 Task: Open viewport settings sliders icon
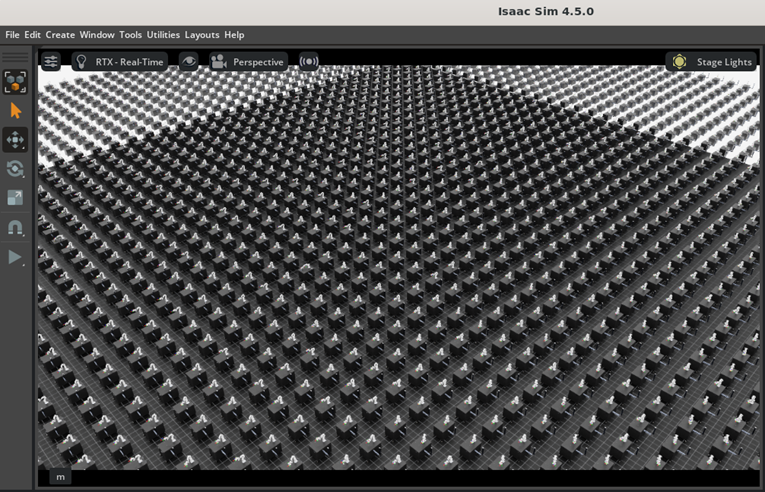[x=51, y=62]
